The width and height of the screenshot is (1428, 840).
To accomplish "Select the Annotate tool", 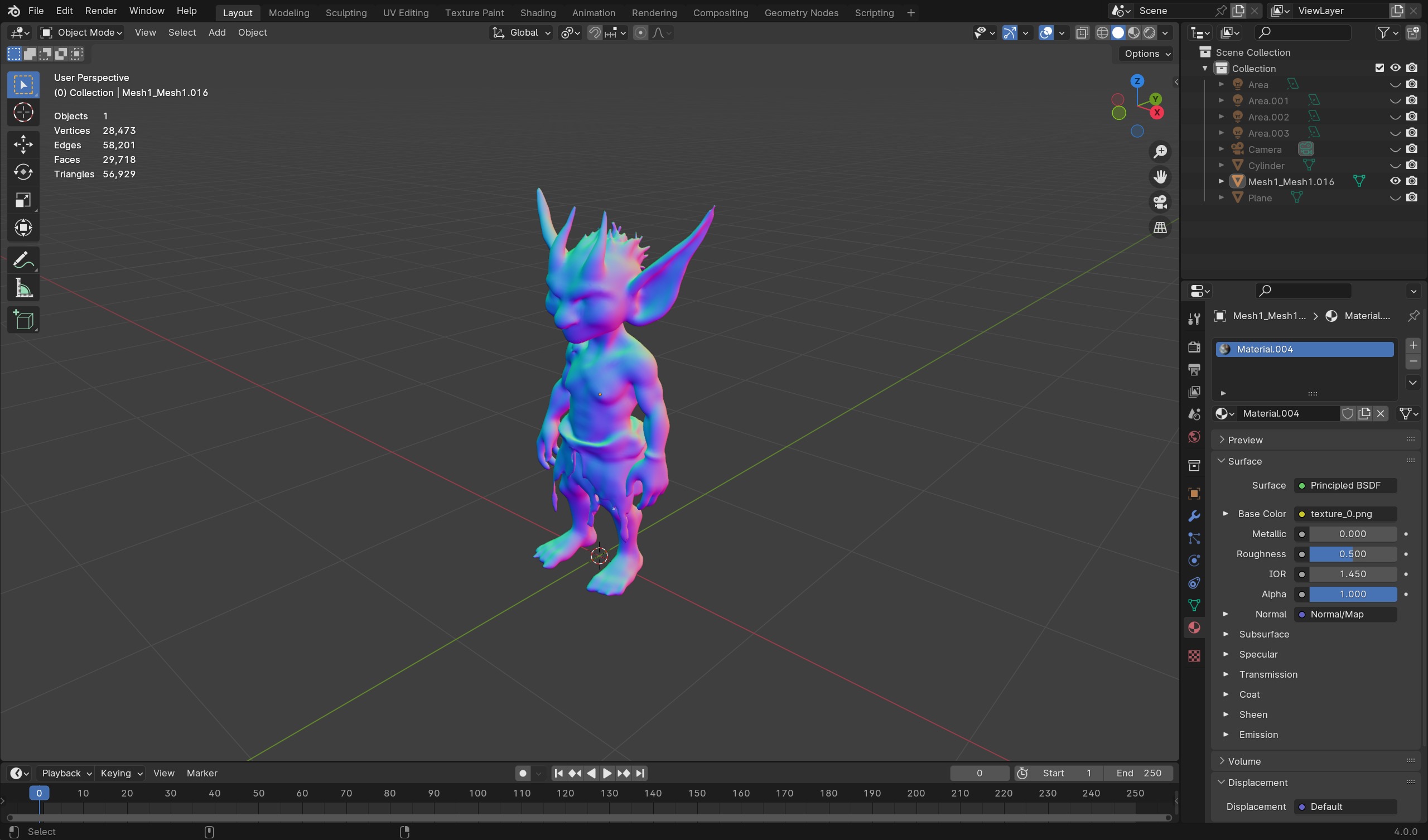I will point(23,260).
